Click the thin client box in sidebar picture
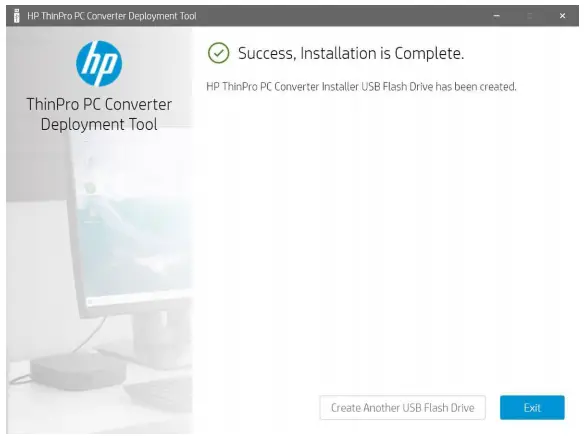This screenshot has height=440, width=584. point(77,369)
